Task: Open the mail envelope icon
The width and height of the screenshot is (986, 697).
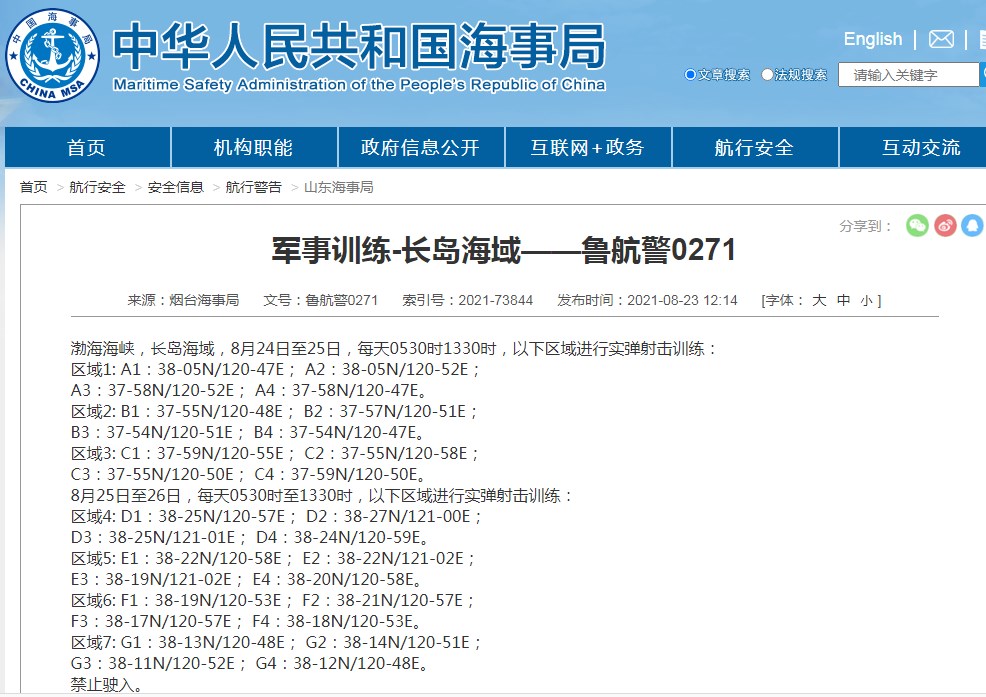Action: [x=941, y=39]
